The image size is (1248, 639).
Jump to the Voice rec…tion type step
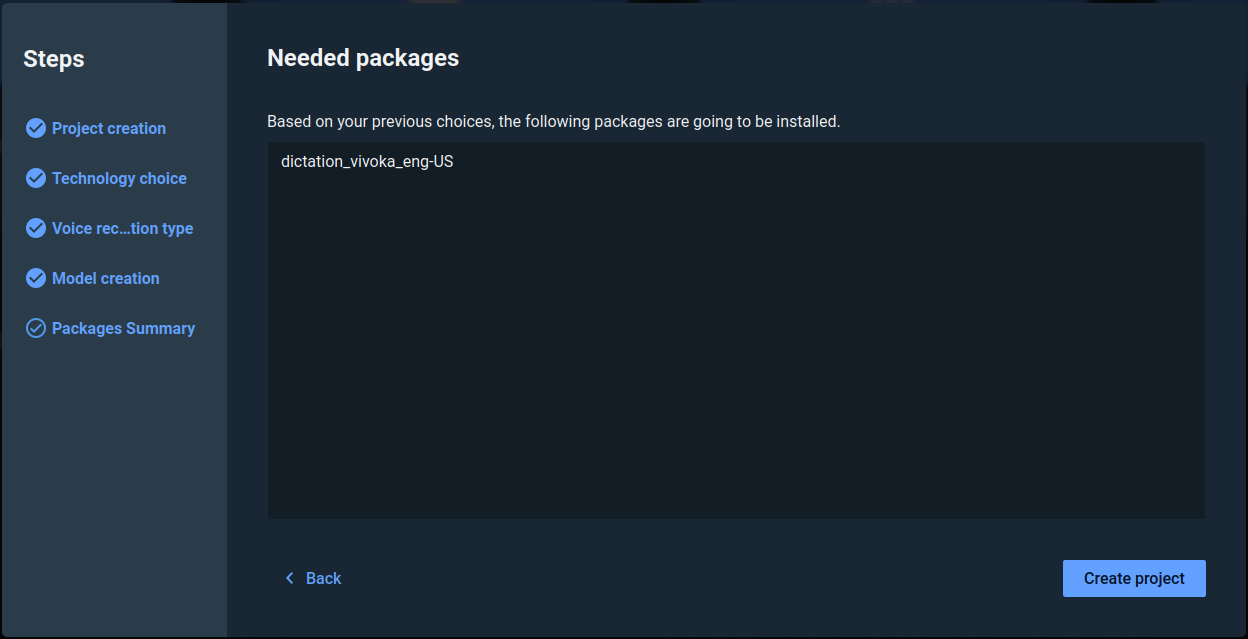[x=122, y=228]
